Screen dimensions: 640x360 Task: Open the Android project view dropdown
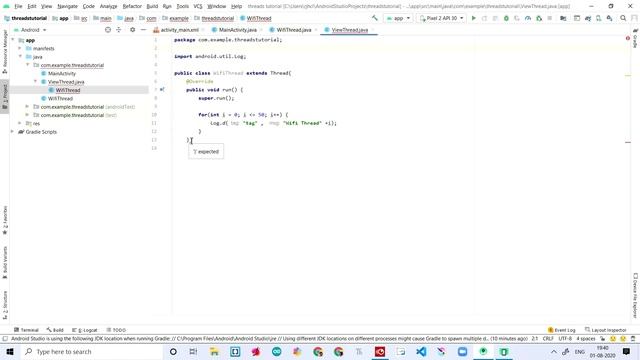pyautogui.click(x=31, y=30)
